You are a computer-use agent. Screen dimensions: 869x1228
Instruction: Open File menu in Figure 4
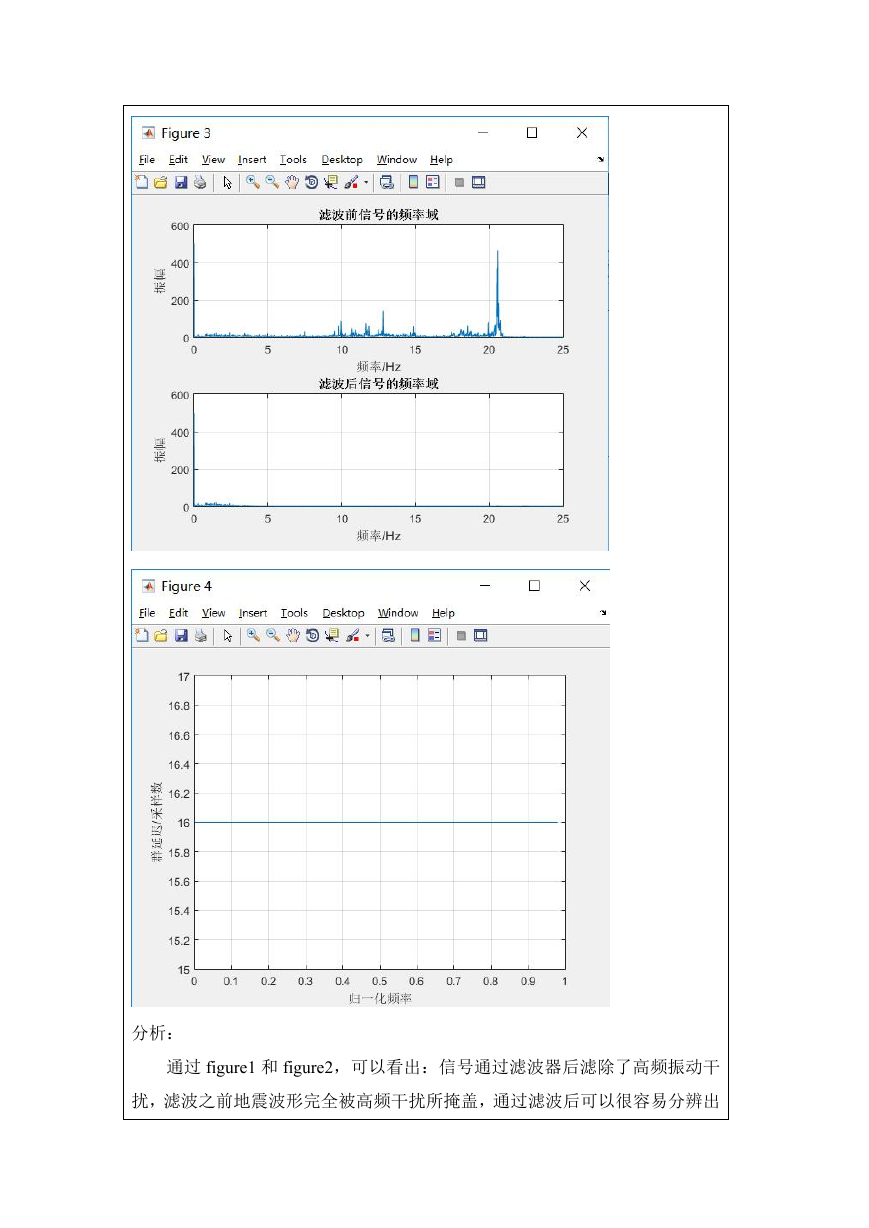(x=147, y=613)
